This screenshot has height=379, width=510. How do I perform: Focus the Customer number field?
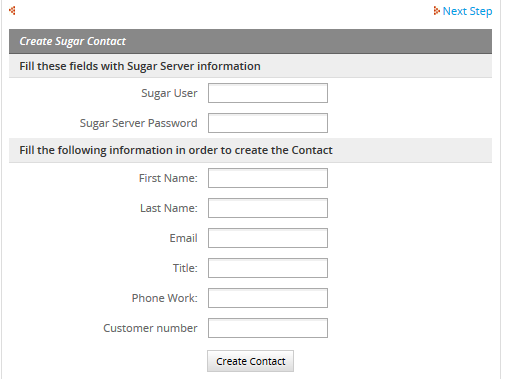tap(268, 328)
